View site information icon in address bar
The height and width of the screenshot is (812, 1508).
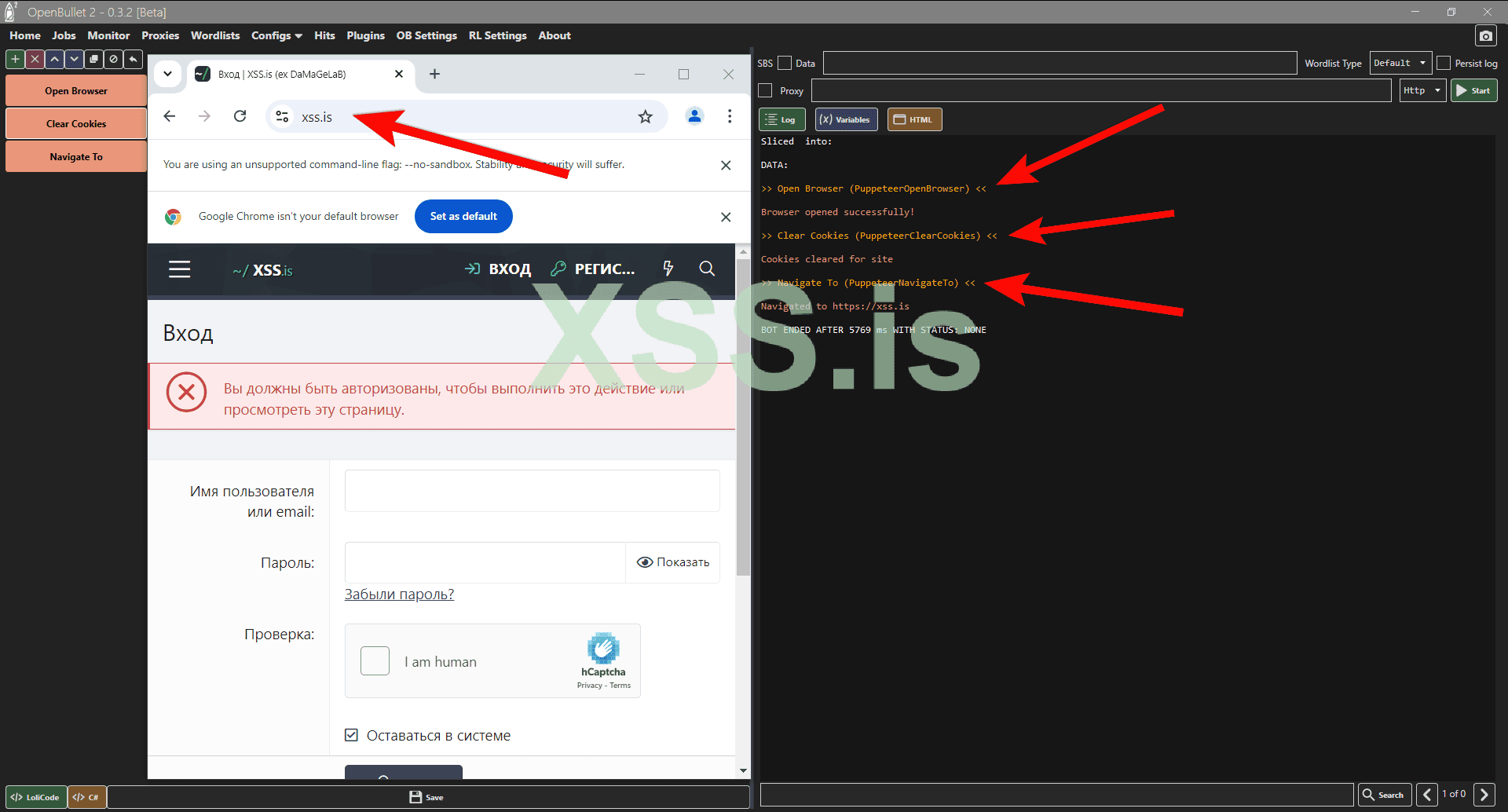(x=282, y=116)
